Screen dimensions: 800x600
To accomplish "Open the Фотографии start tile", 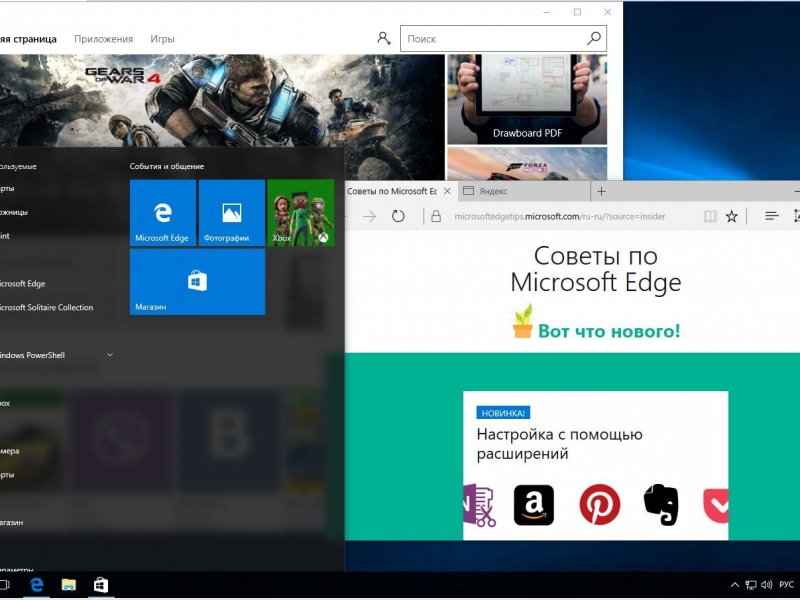I will tap(232, 213).
